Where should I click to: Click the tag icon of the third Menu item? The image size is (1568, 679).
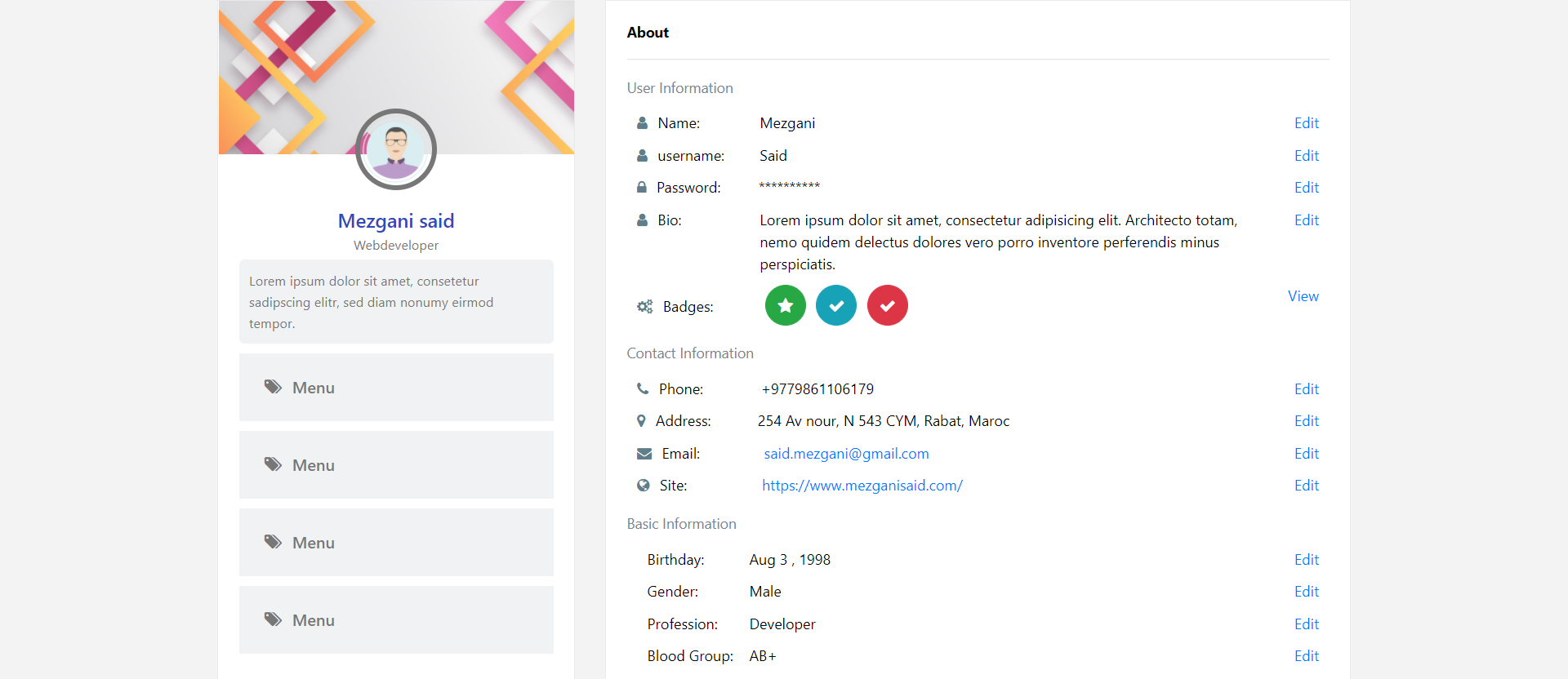click(x=273, y=542)
